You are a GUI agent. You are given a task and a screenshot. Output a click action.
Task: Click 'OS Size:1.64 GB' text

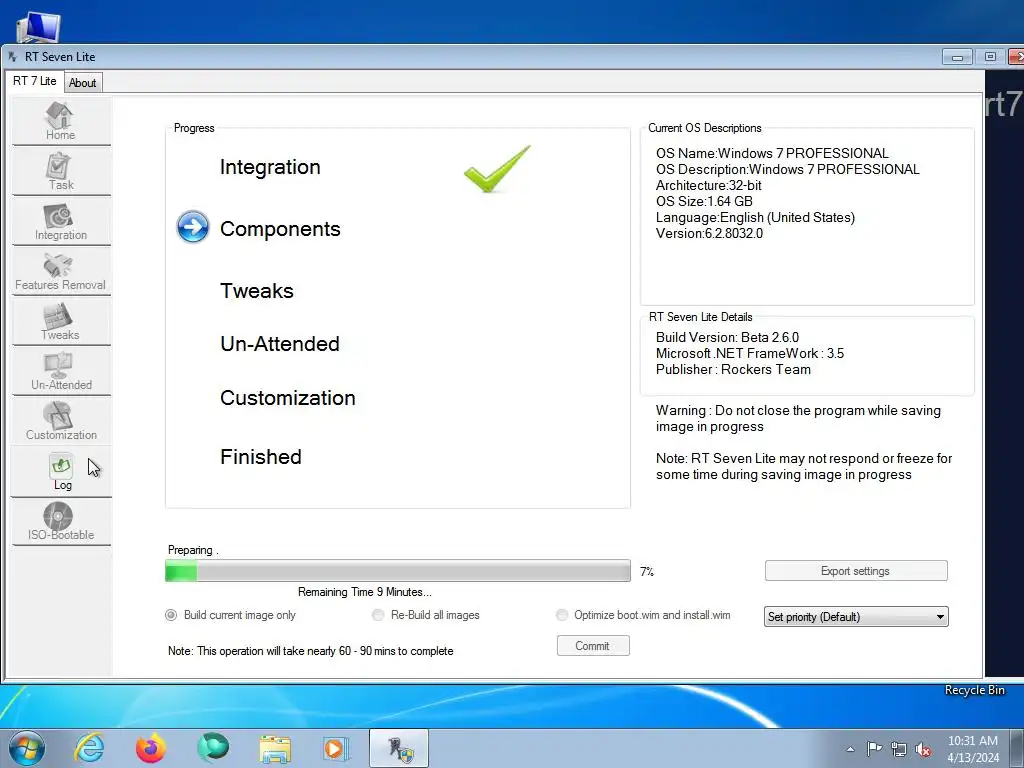click(704, 201)
